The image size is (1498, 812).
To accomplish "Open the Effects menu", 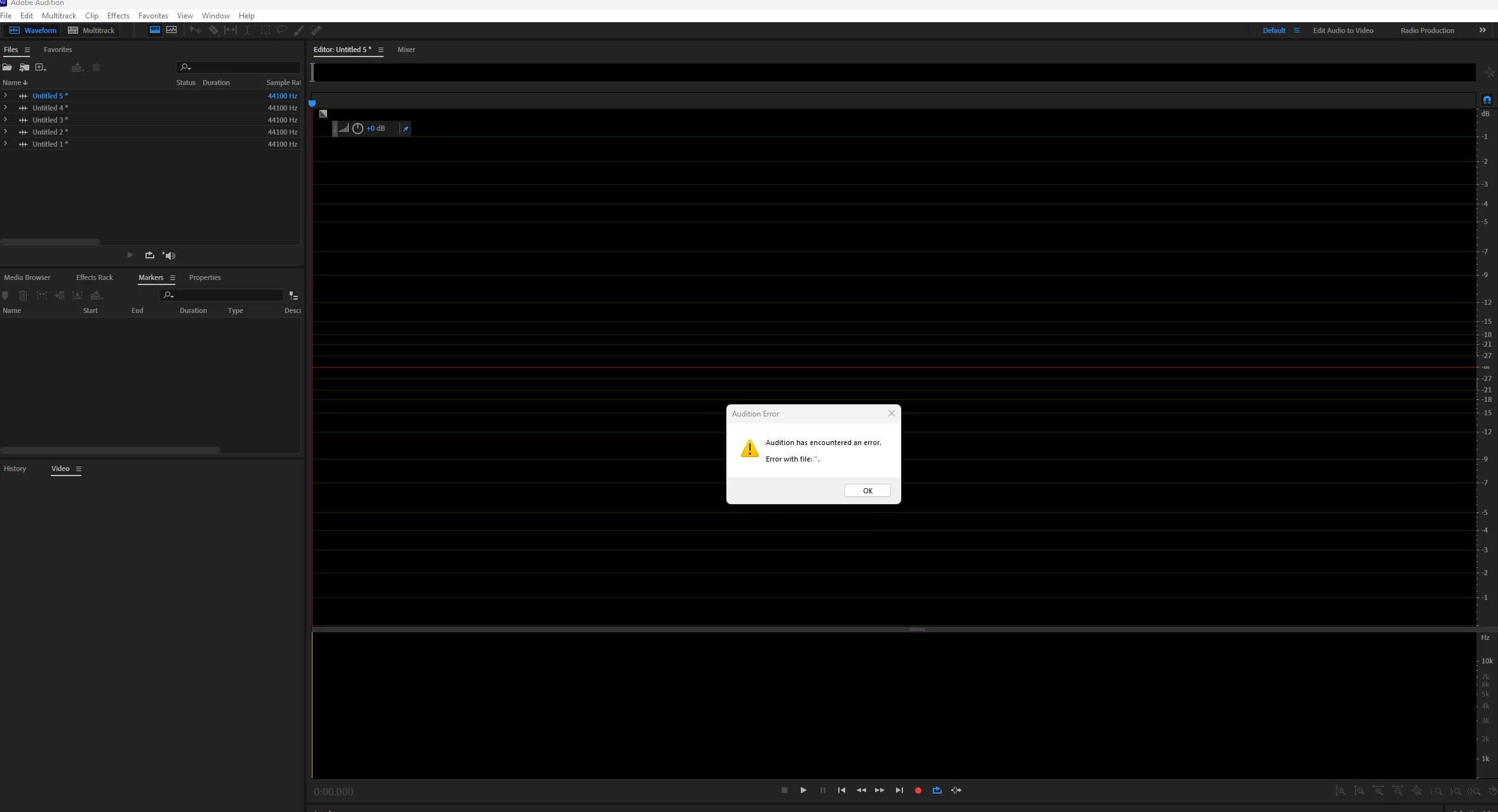I will [x=118, y=15].
